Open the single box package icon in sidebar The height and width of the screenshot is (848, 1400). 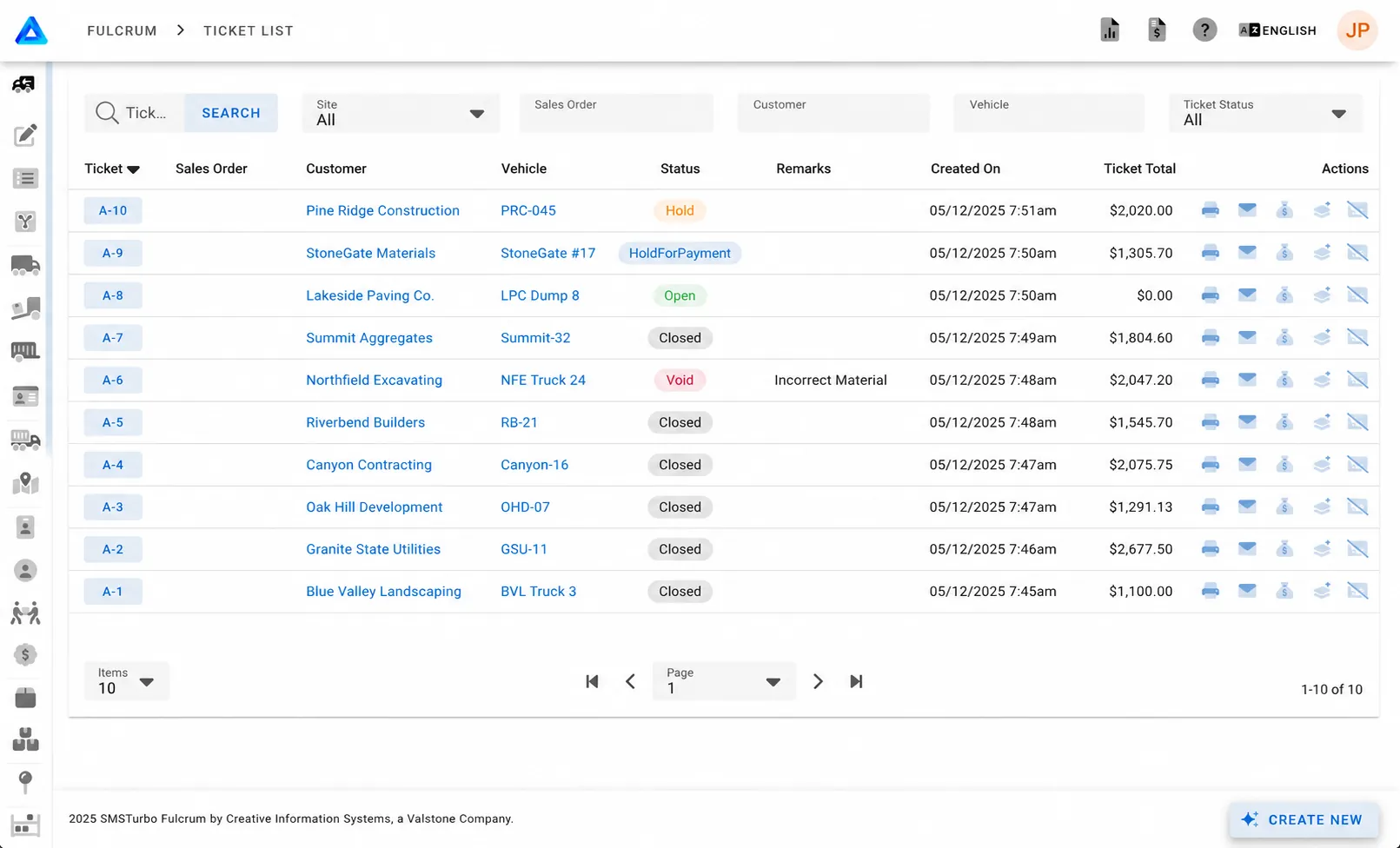25,698
